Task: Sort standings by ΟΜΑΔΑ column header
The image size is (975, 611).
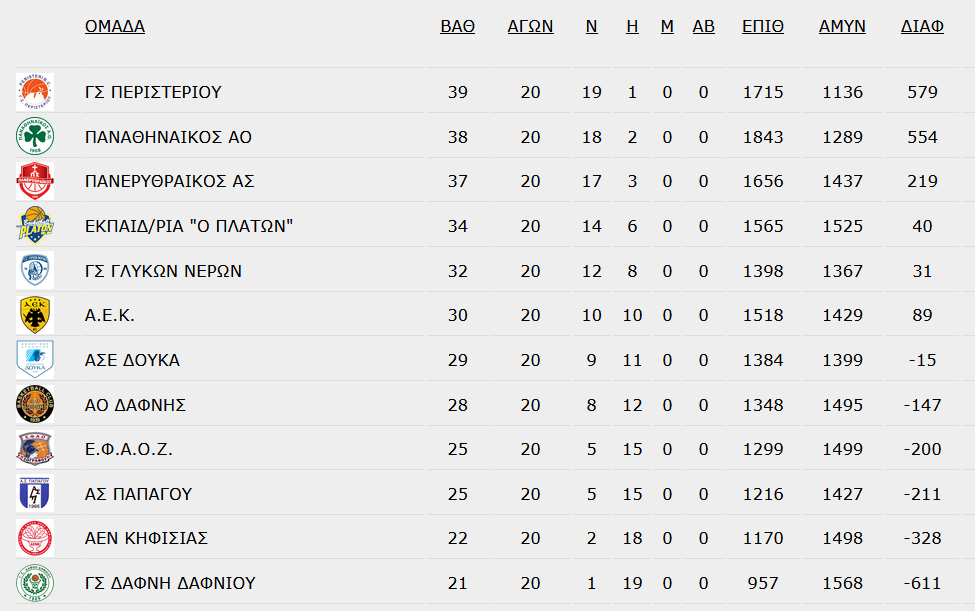Action: click(x=115, y=26)
